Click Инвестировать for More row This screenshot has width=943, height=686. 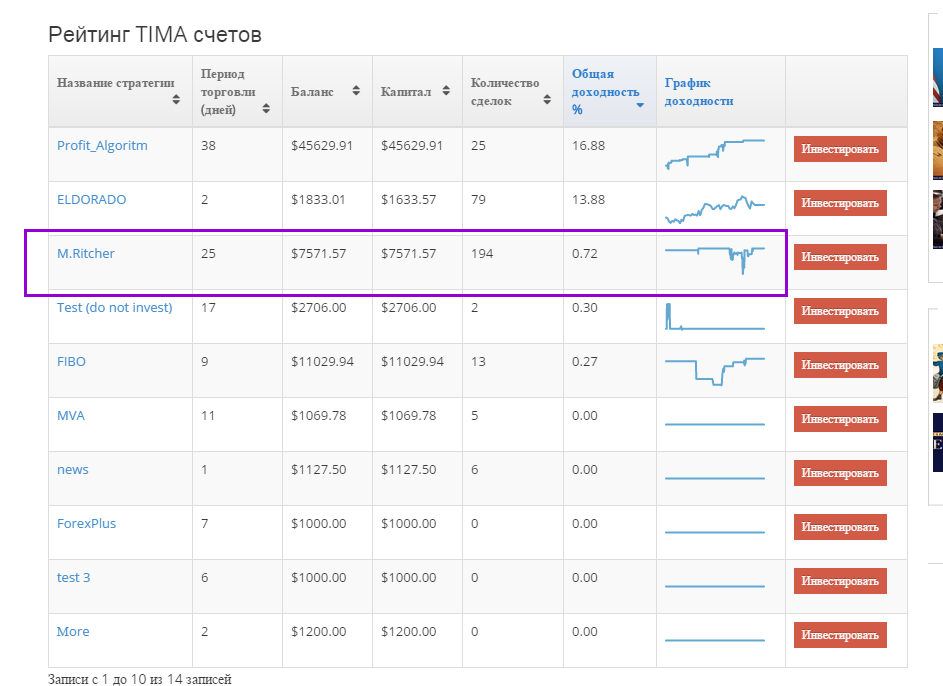tap(840, 635)
